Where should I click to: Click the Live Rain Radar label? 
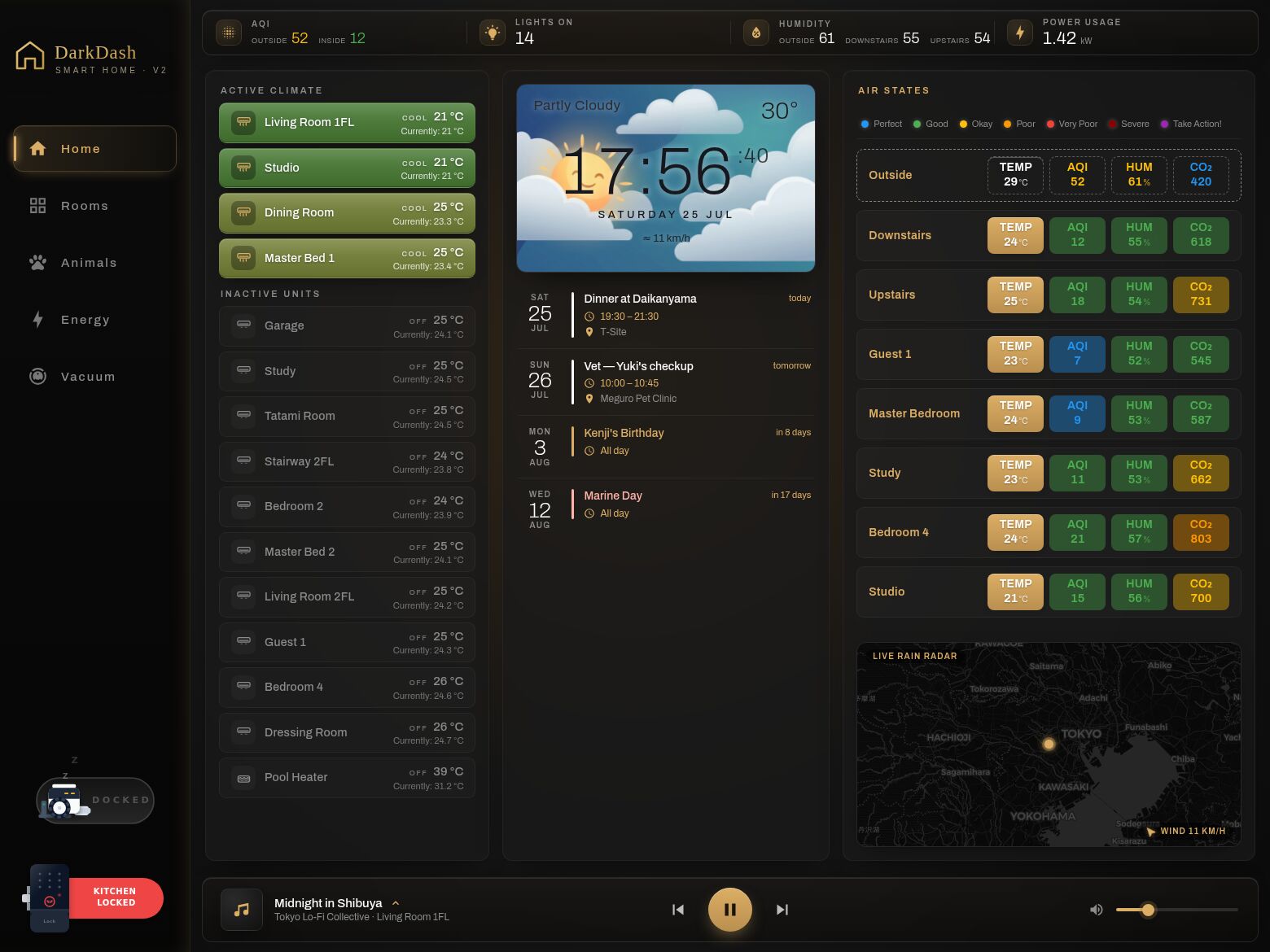(x=915, y=656)
